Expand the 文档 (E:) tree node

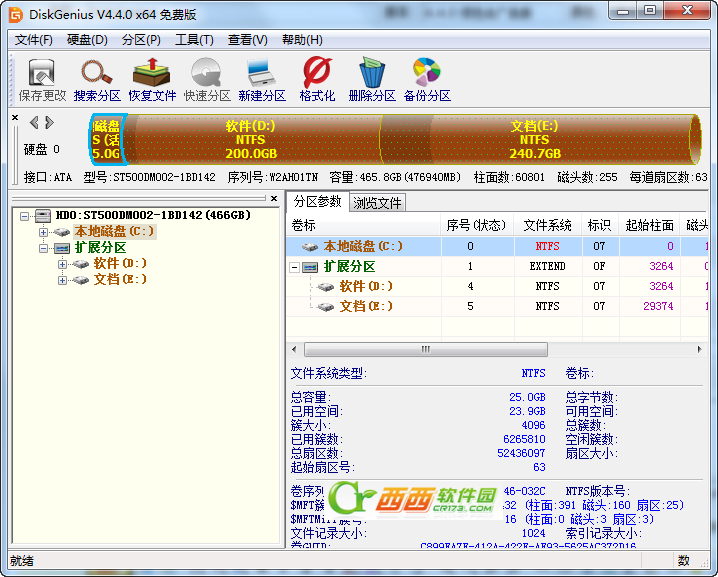62,280
